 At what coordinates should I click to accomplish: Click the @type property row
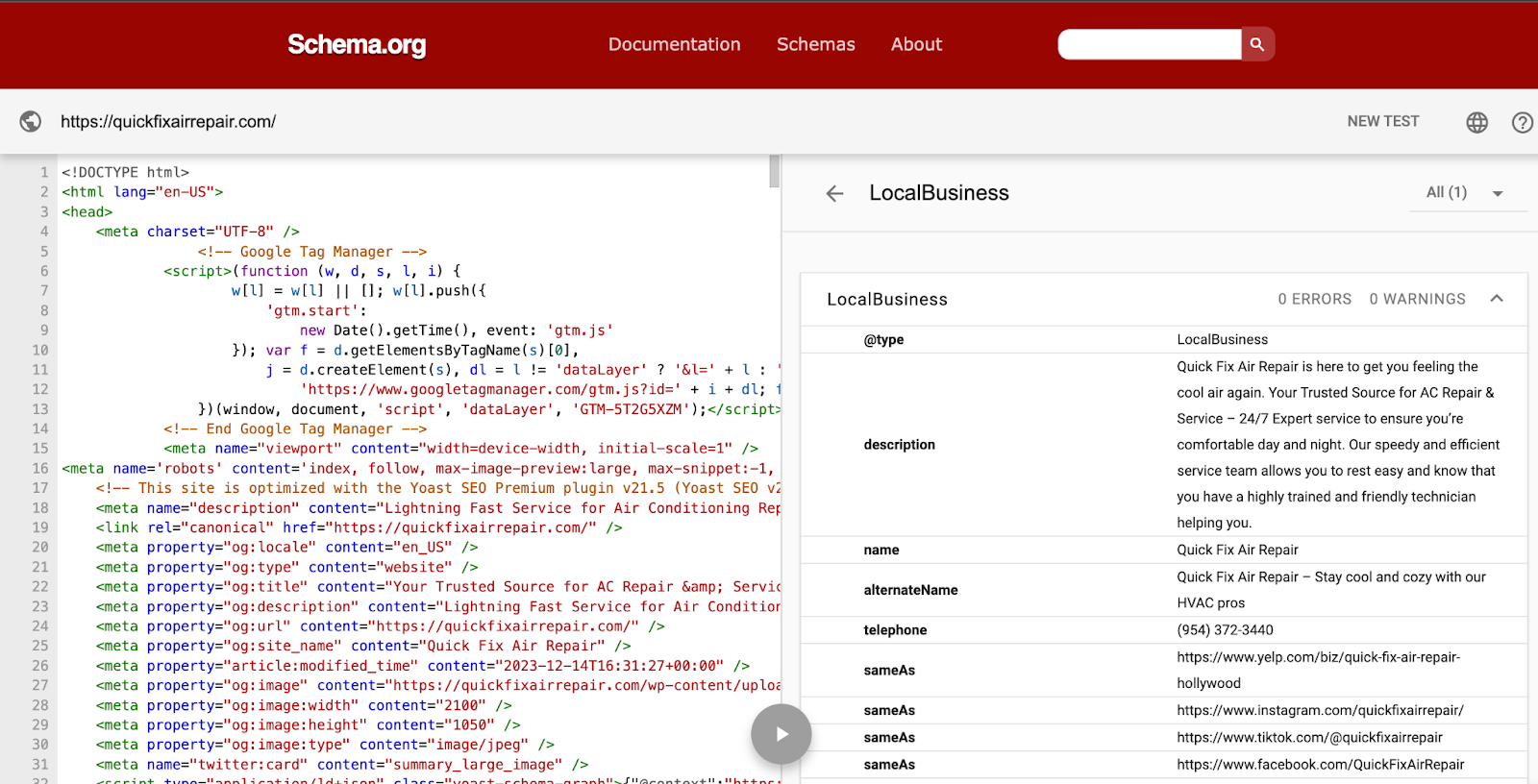[x=1164, y=339]
